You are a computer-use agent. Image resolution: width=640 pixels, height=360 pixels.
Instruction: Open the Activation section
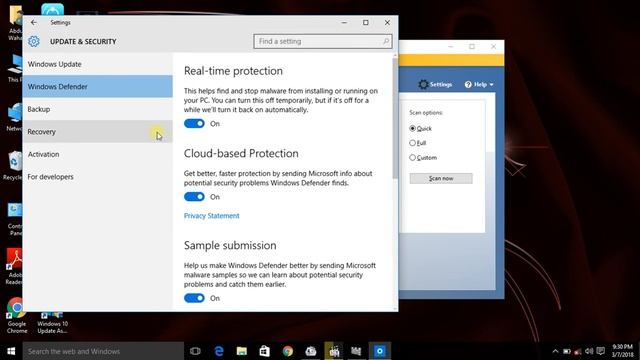pyautogui.click(x=98, y=154)
